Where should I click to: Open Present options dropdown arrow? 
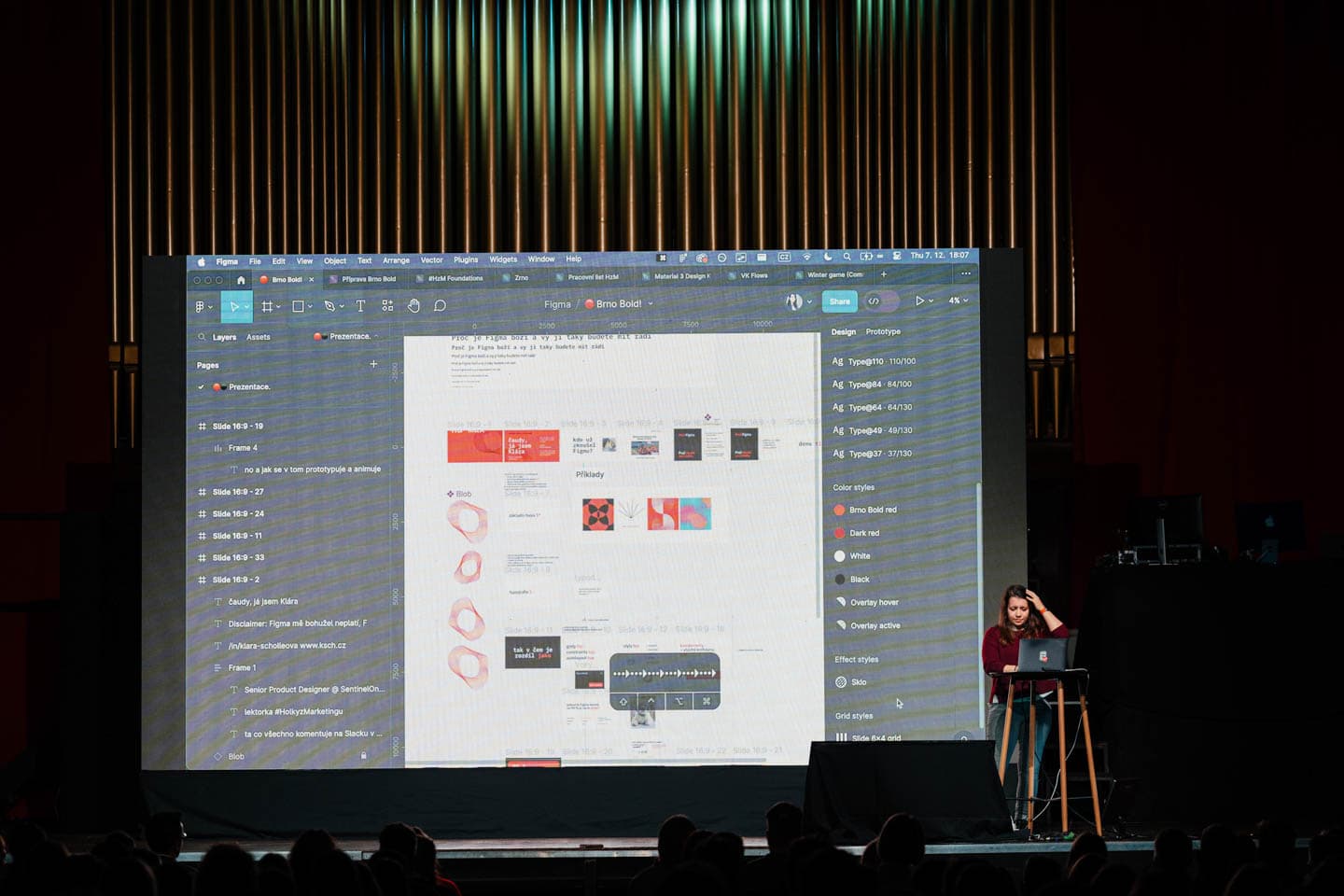tap(931, 301)
